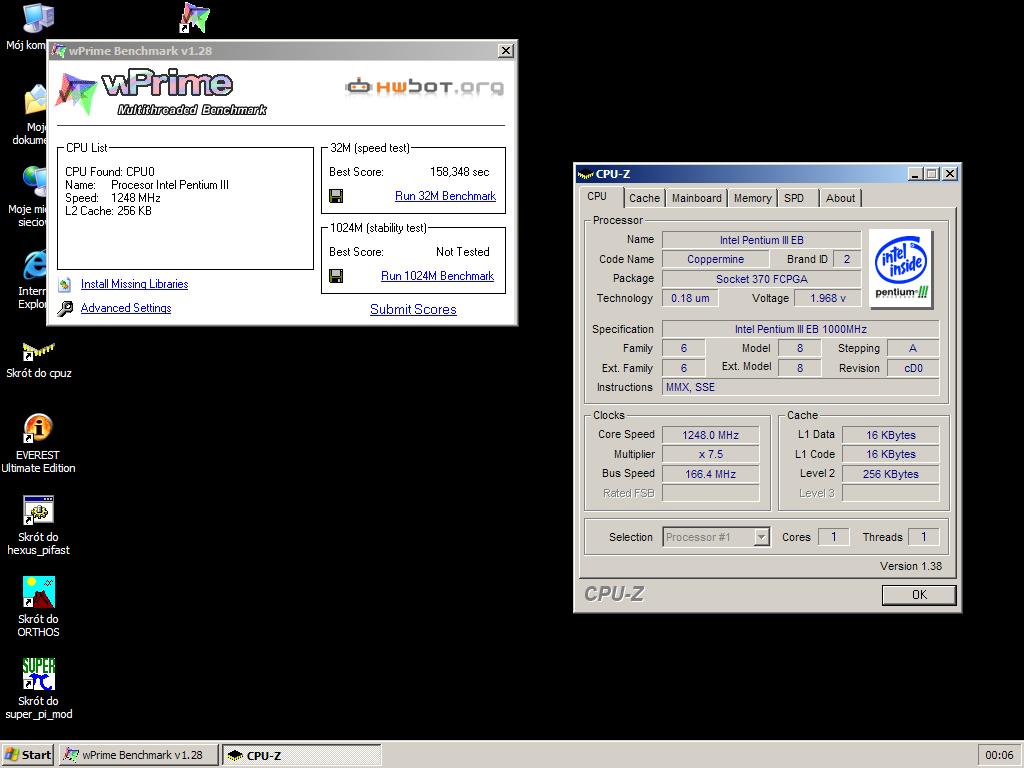Click the Cores value field
1024x768 pixels.
[x=833, y=537]
